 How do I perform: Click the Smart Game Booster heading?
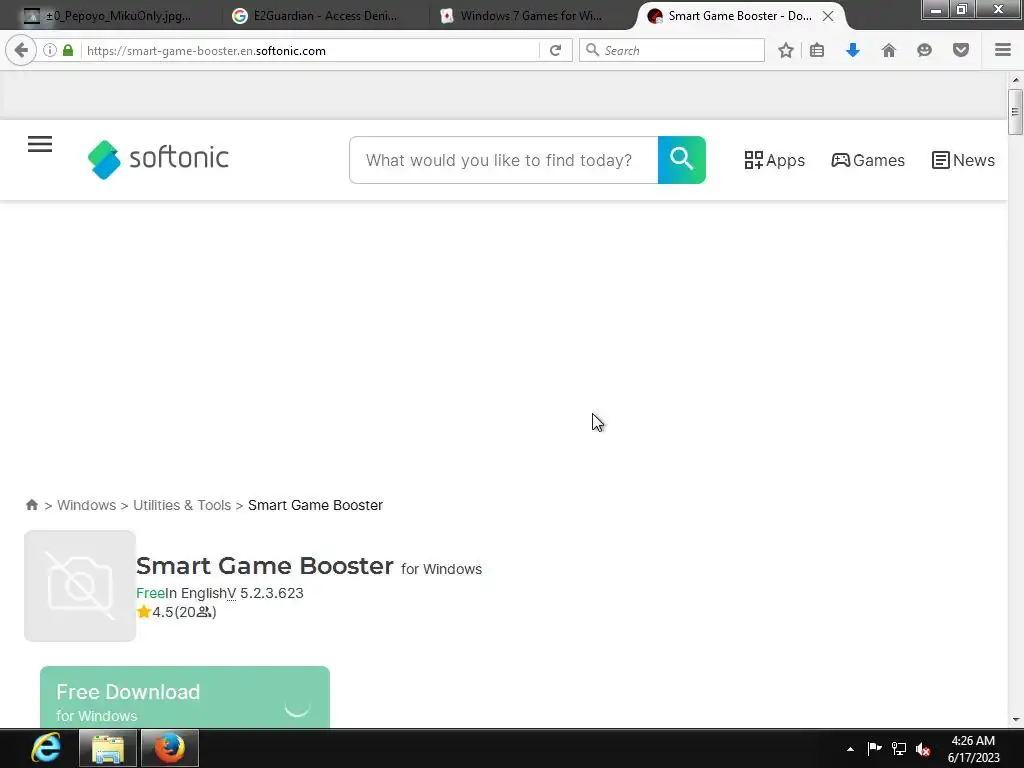[264, 566]
